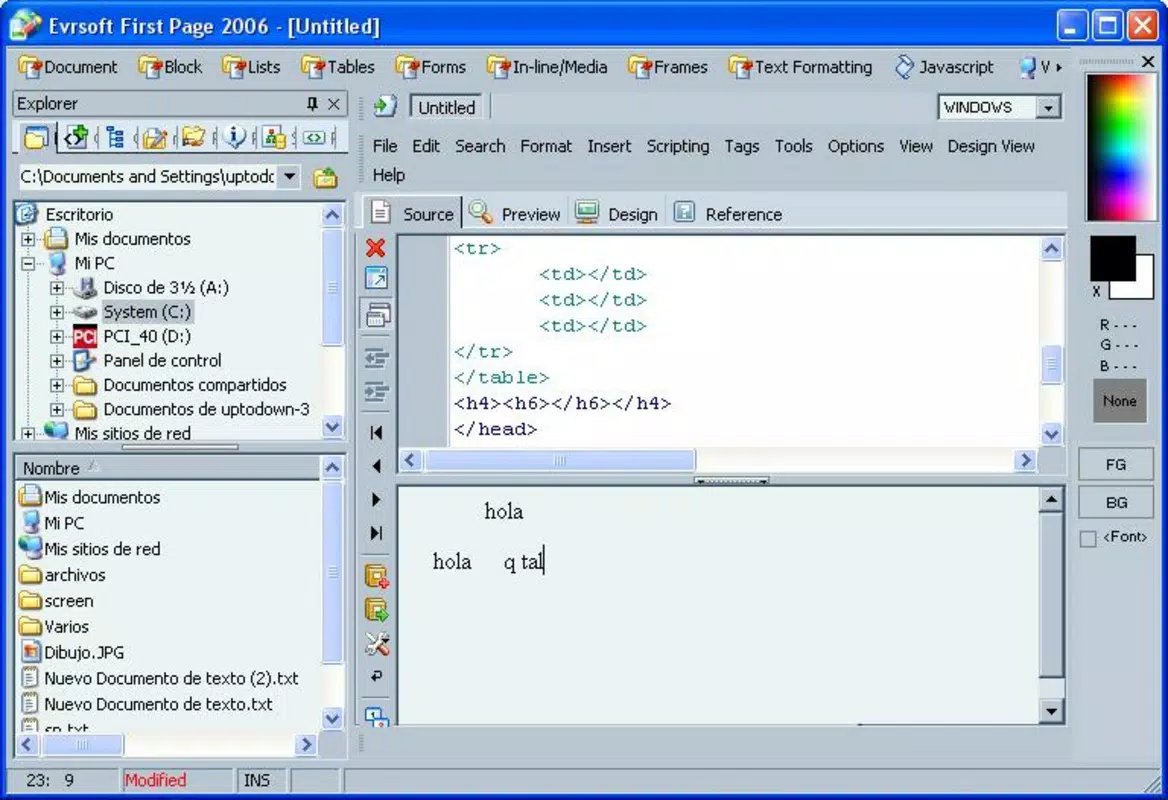Select the folder view tab in Explorer

point(36,138)
